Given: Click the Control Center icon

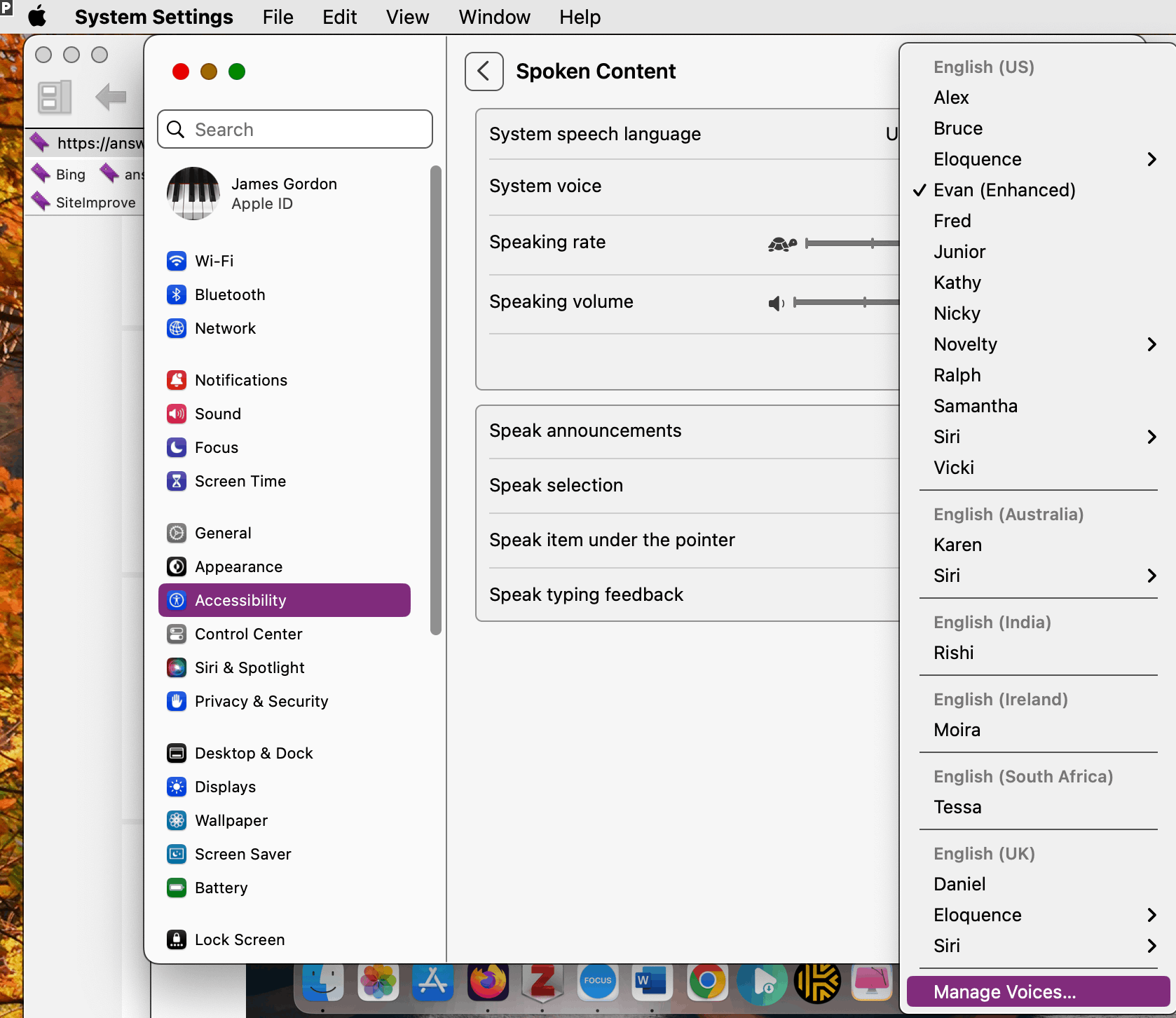Looking at the screenshot, I should (177, 634).
